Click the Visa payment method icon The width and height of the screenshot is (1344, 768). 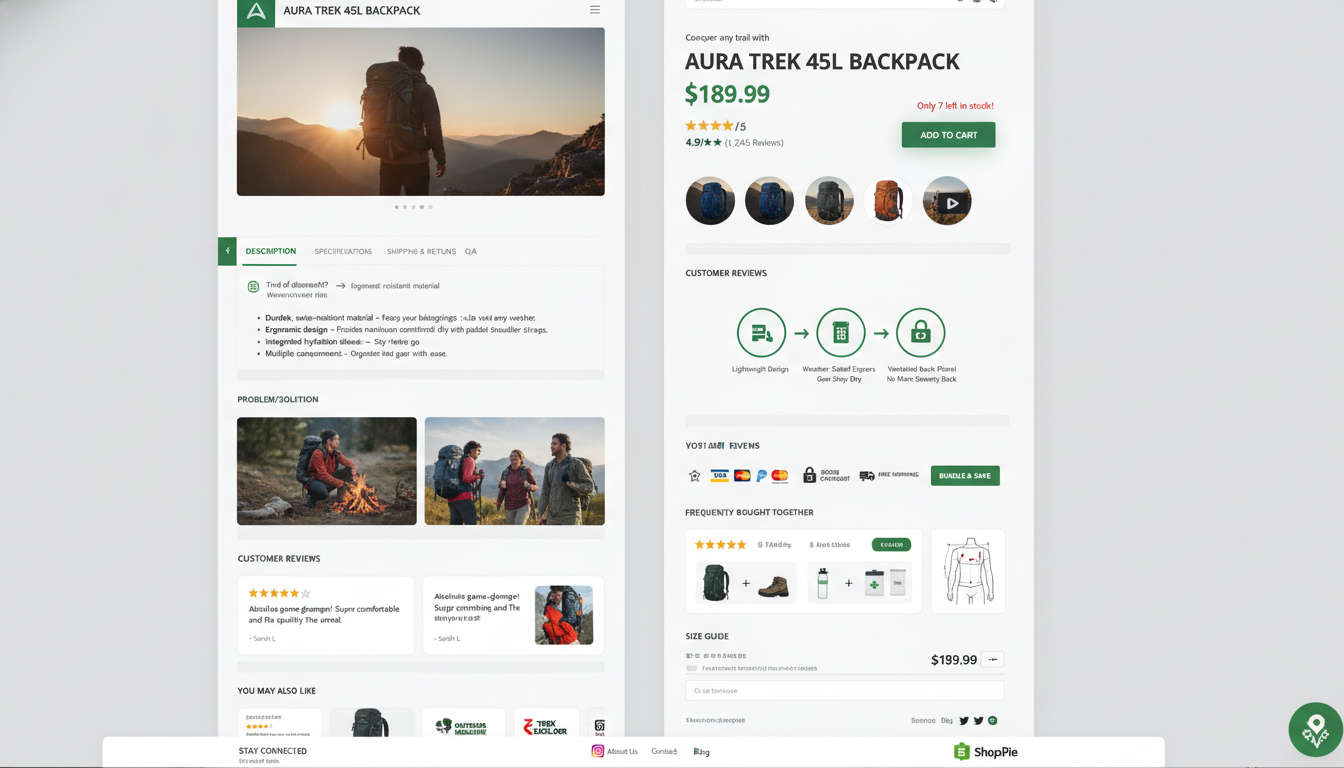(719, 476)
